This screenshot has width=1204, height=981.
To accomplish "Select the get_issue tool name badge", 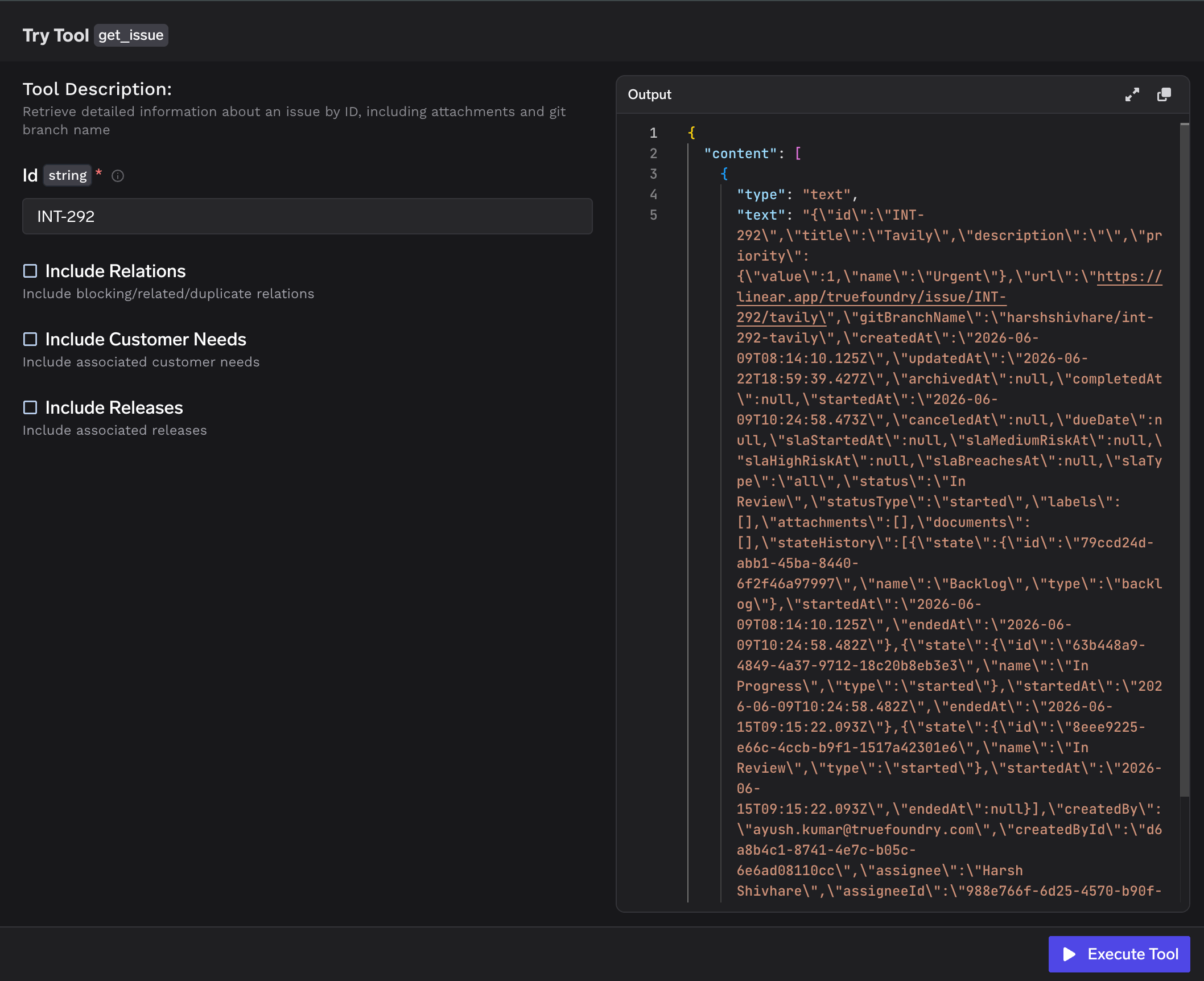I will (x=131, y=35).
